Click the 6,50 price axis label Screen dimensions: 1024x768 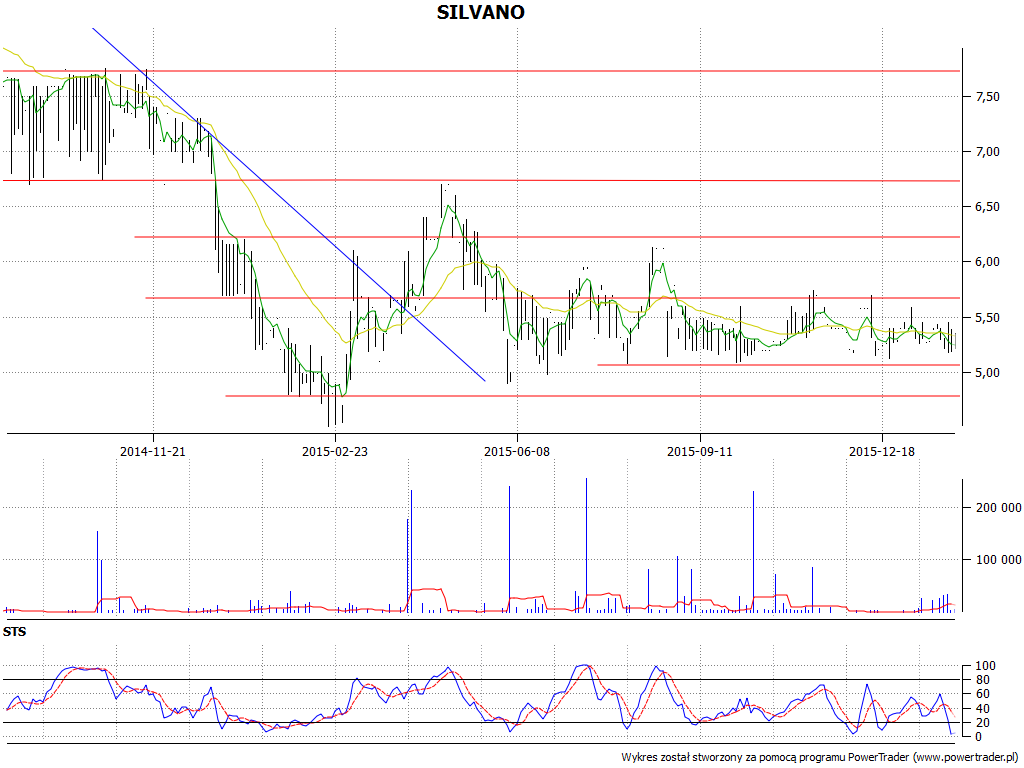[x=987, y=207]
